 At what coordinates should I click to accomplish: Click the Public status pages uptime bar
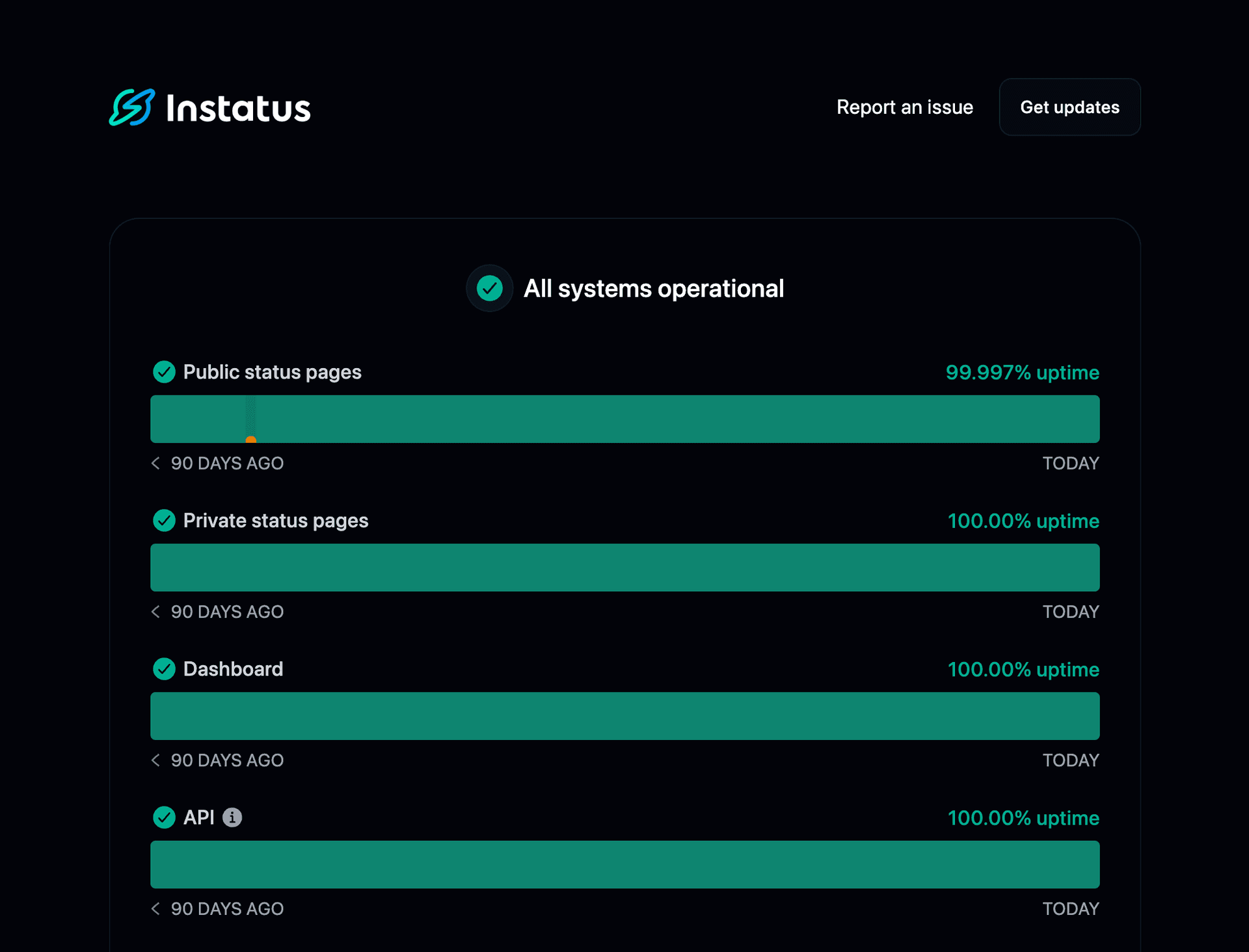click(624, 419)
